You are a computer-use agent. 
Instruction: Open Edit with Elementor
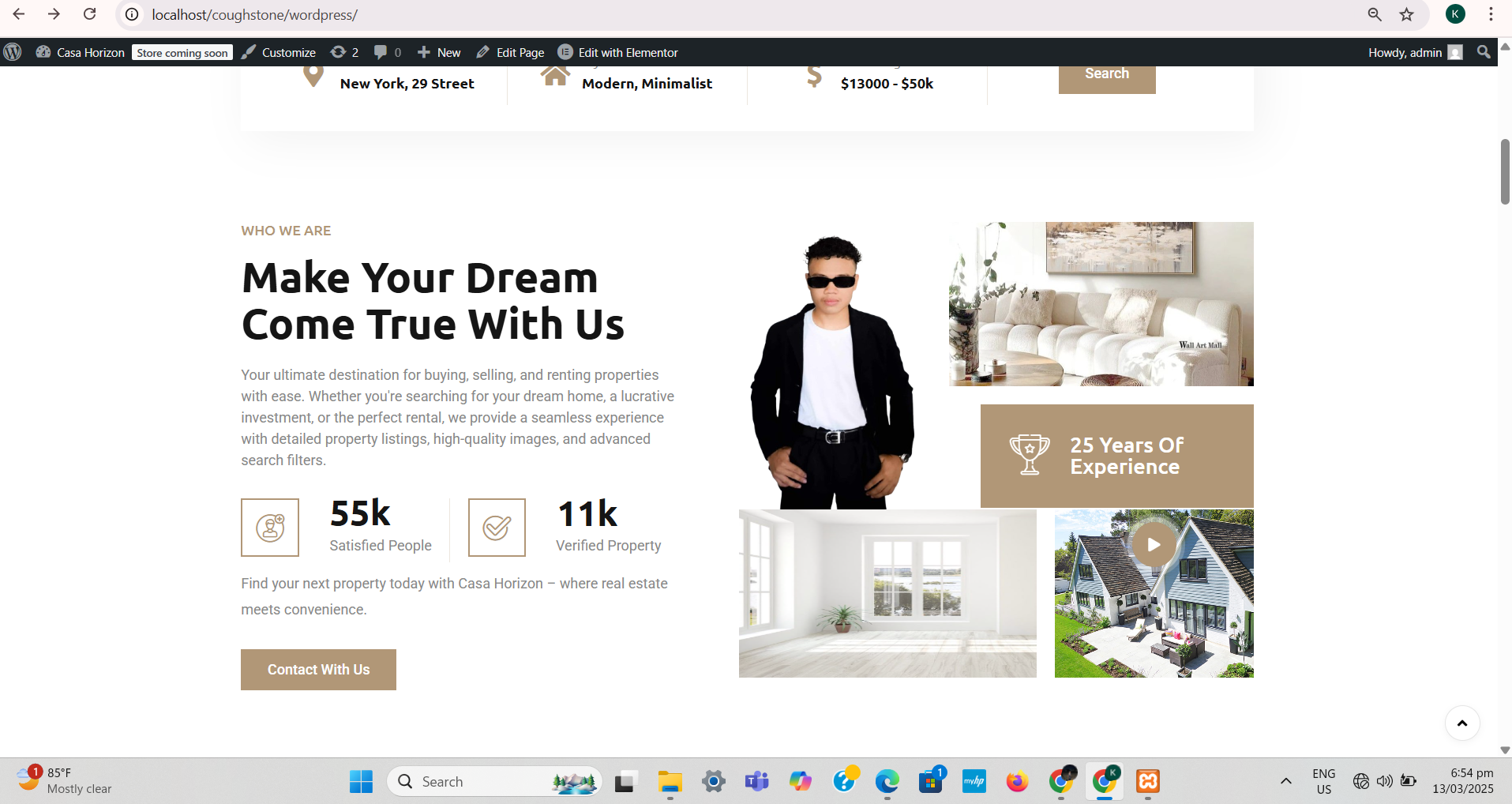click(x=618, y=52)
